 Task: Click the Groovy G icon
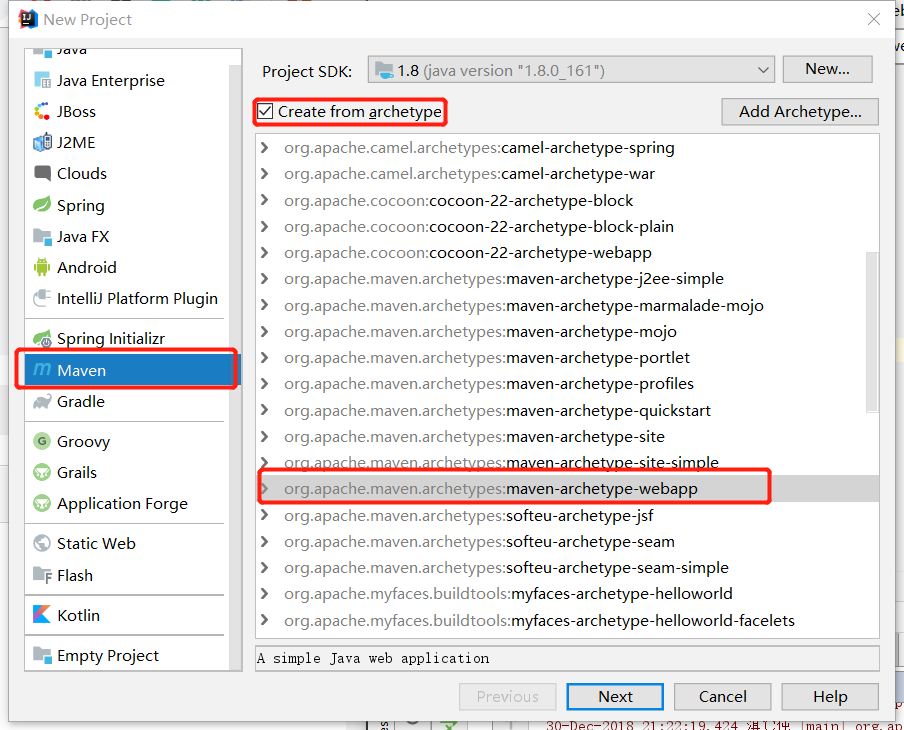(42, 441)
